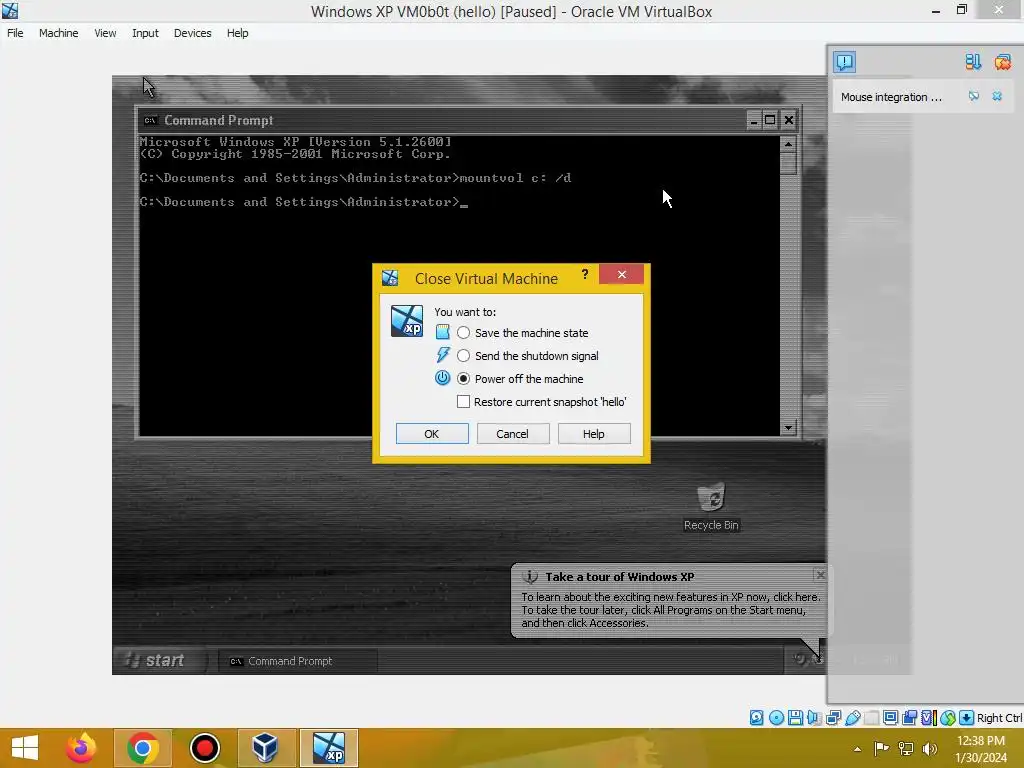Open the audio status indicator
1024x768 pixels.
[x=814, y=718]
